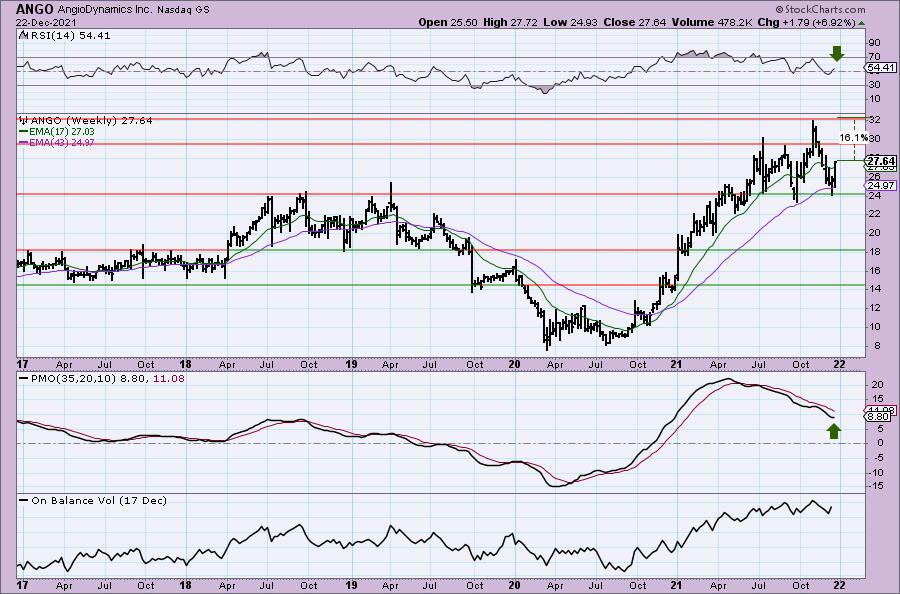Click the black On Balance Vol line swatch

click(x=23, y=500)
